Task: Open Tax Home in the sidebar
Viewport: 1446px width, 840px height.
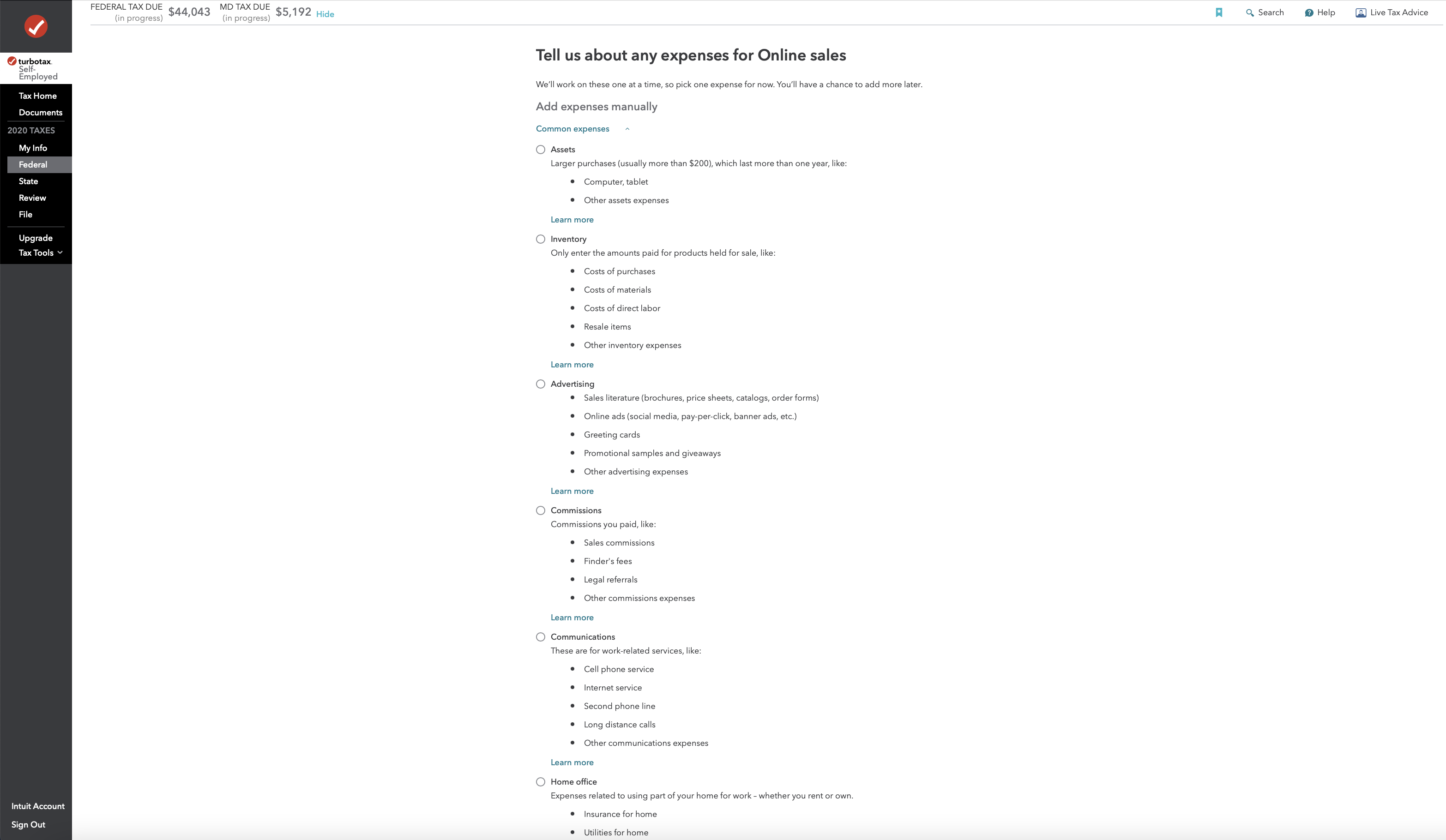Action: pos(37,96)
